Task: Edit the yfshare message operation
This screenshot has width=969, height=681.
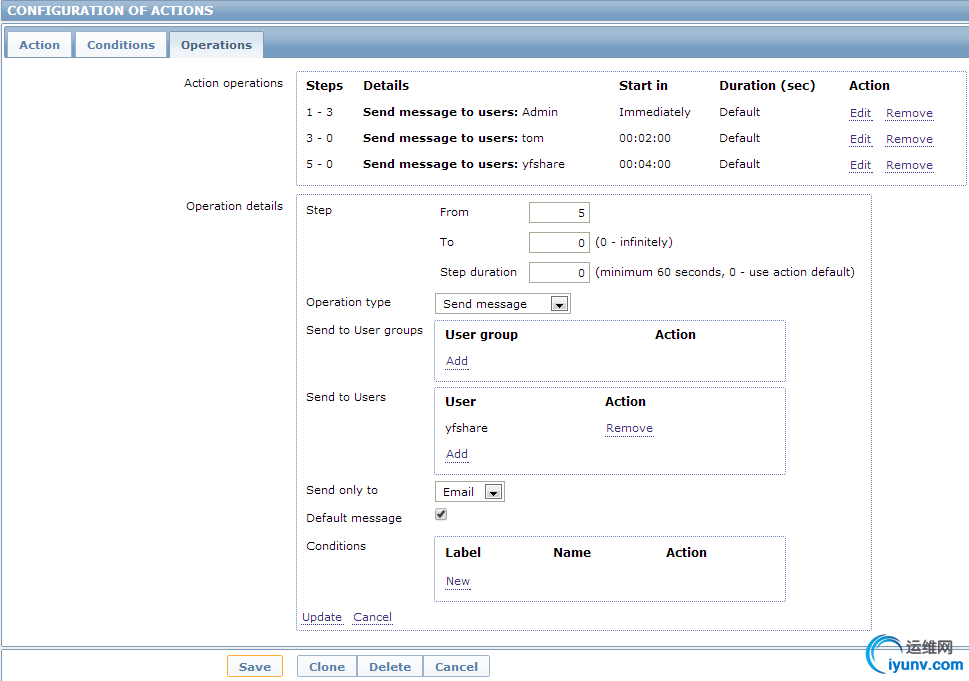Action: click(x=860, y=165)
